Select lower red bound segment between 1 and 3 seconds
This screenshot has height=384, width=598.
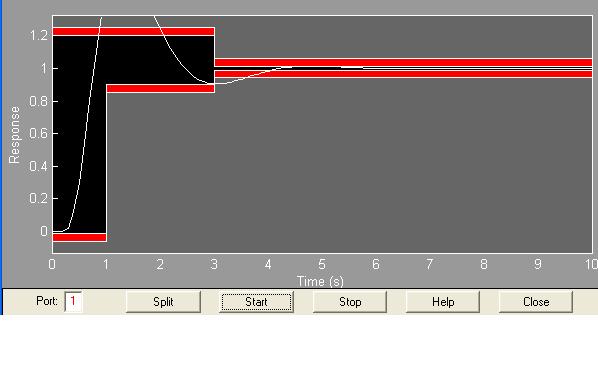160,88
